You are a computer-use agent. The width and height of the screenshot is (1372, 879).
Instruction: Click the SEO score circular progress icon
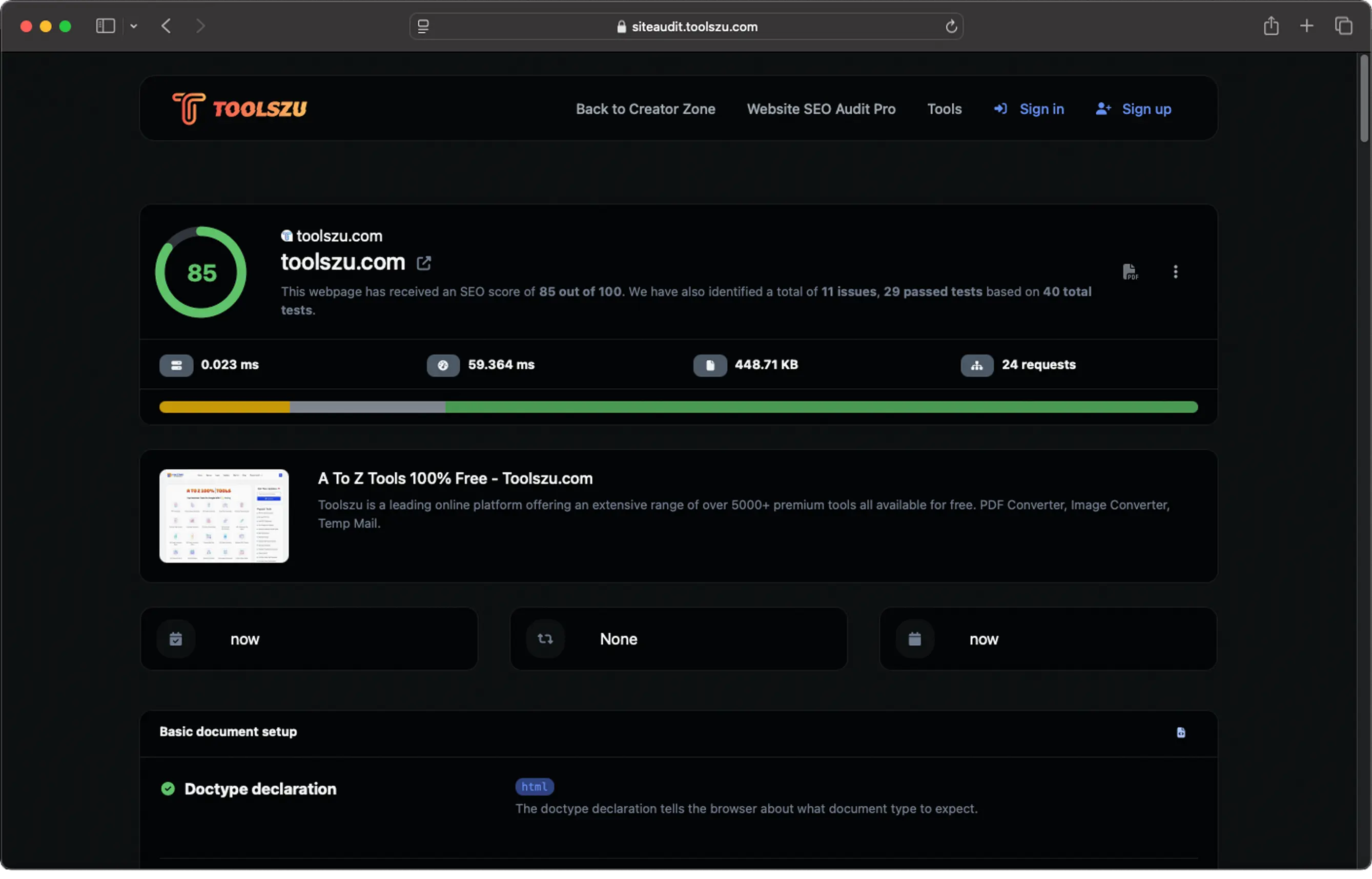click(x=201, y=272)
